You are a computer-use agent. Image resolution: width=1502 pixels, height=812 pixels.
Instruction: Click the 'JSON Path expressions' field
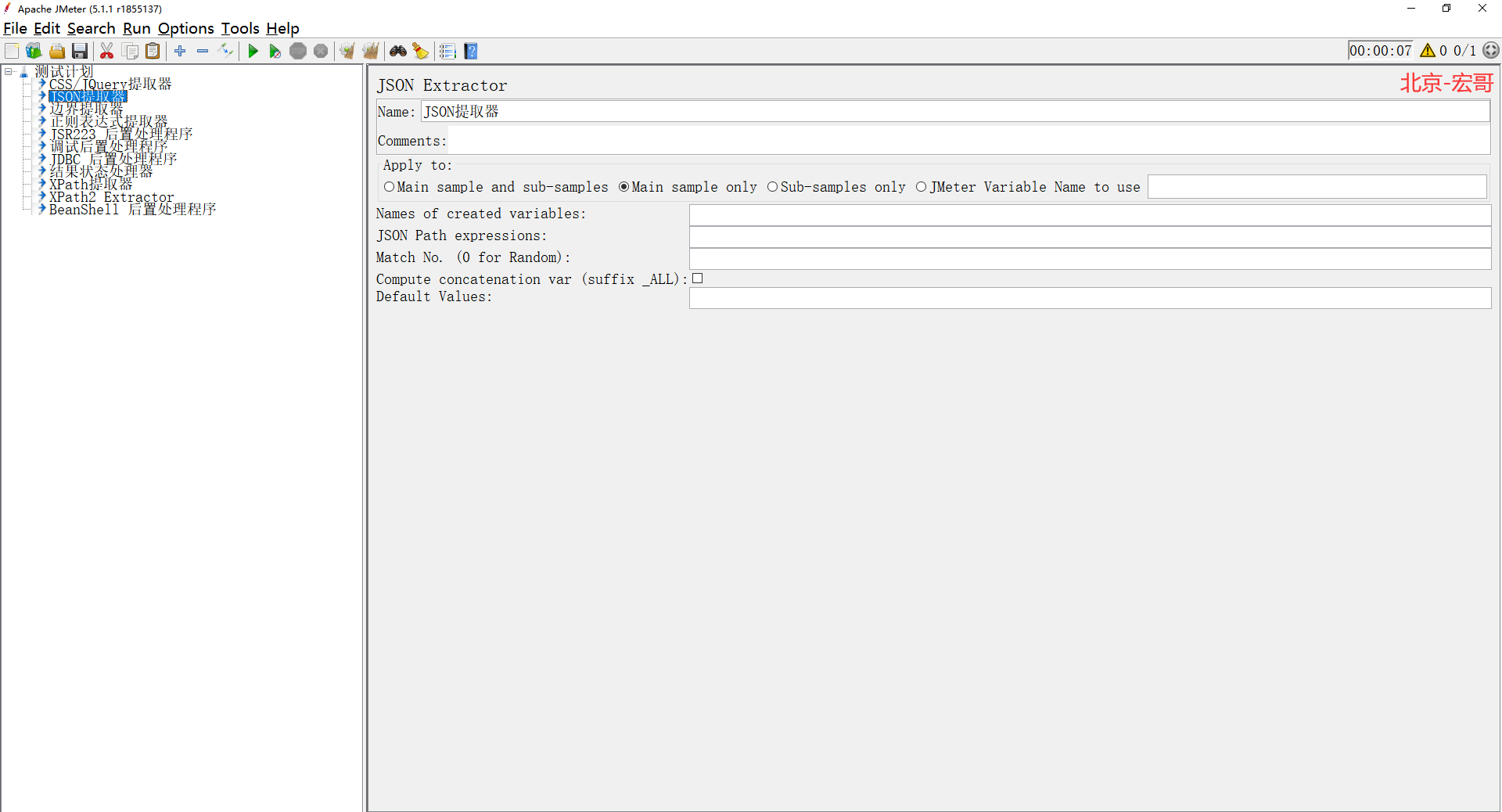point(1090,237)
